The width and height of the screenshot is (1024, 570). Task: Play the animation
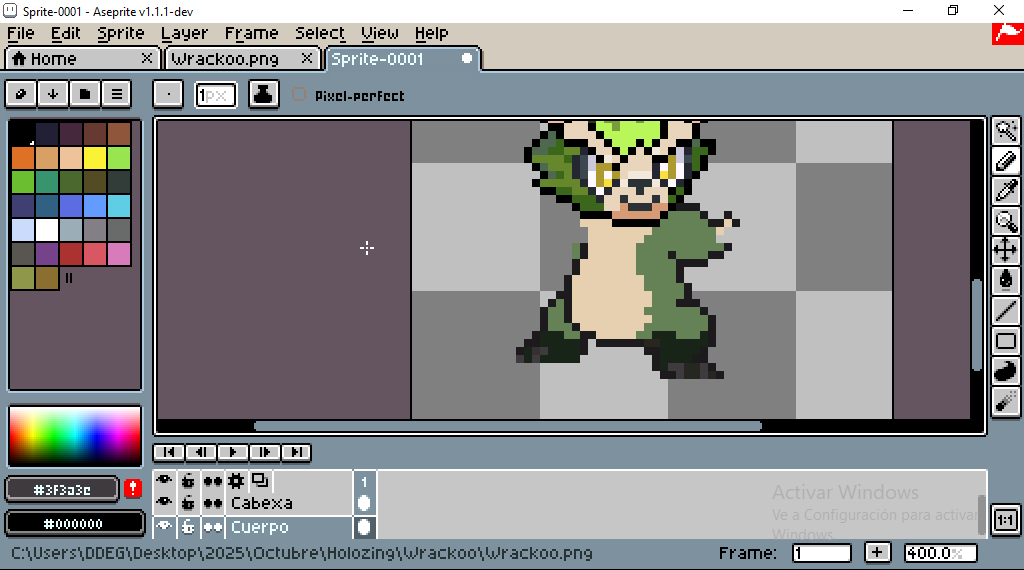point(232,452)
